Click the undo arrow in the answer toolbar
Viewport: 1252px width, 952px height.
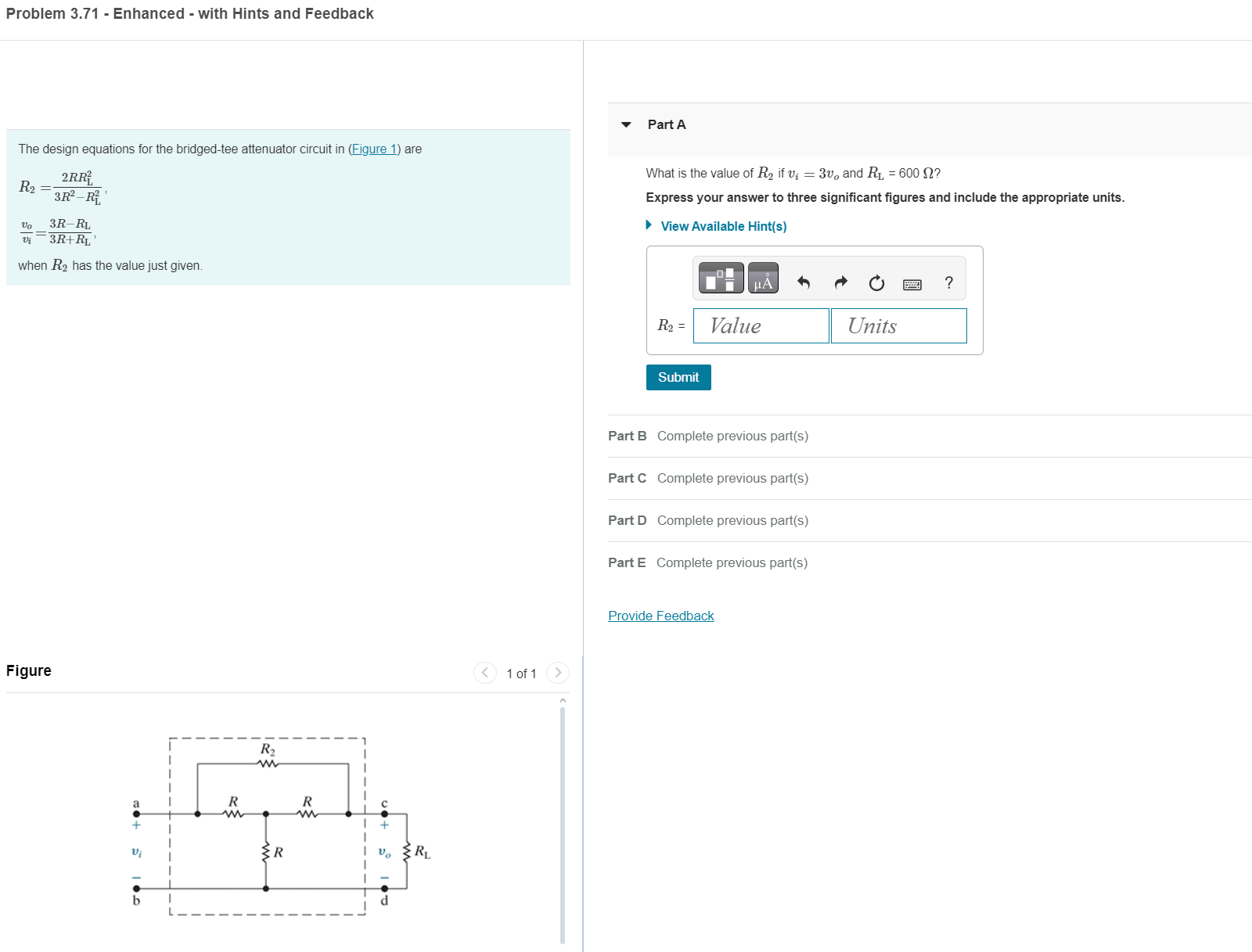[804, 283]
